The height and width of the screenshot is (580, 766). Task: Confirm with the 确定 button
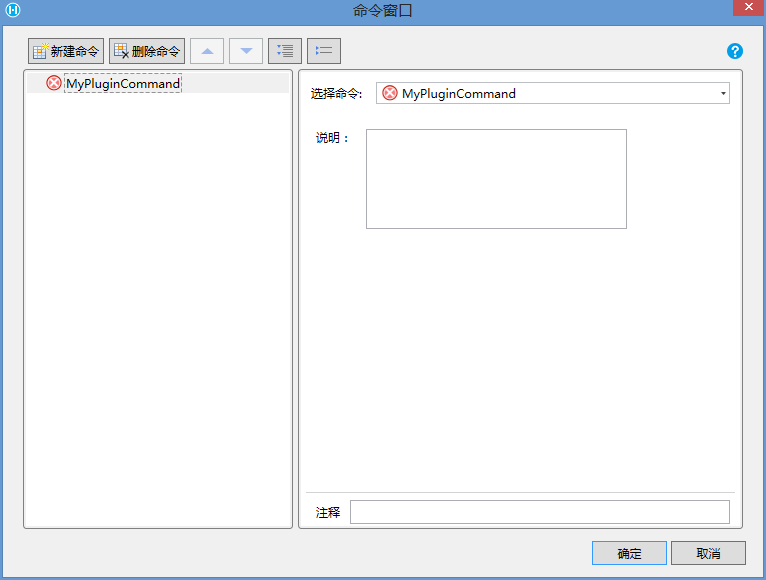pyautogui.click(x=629, y=553)
